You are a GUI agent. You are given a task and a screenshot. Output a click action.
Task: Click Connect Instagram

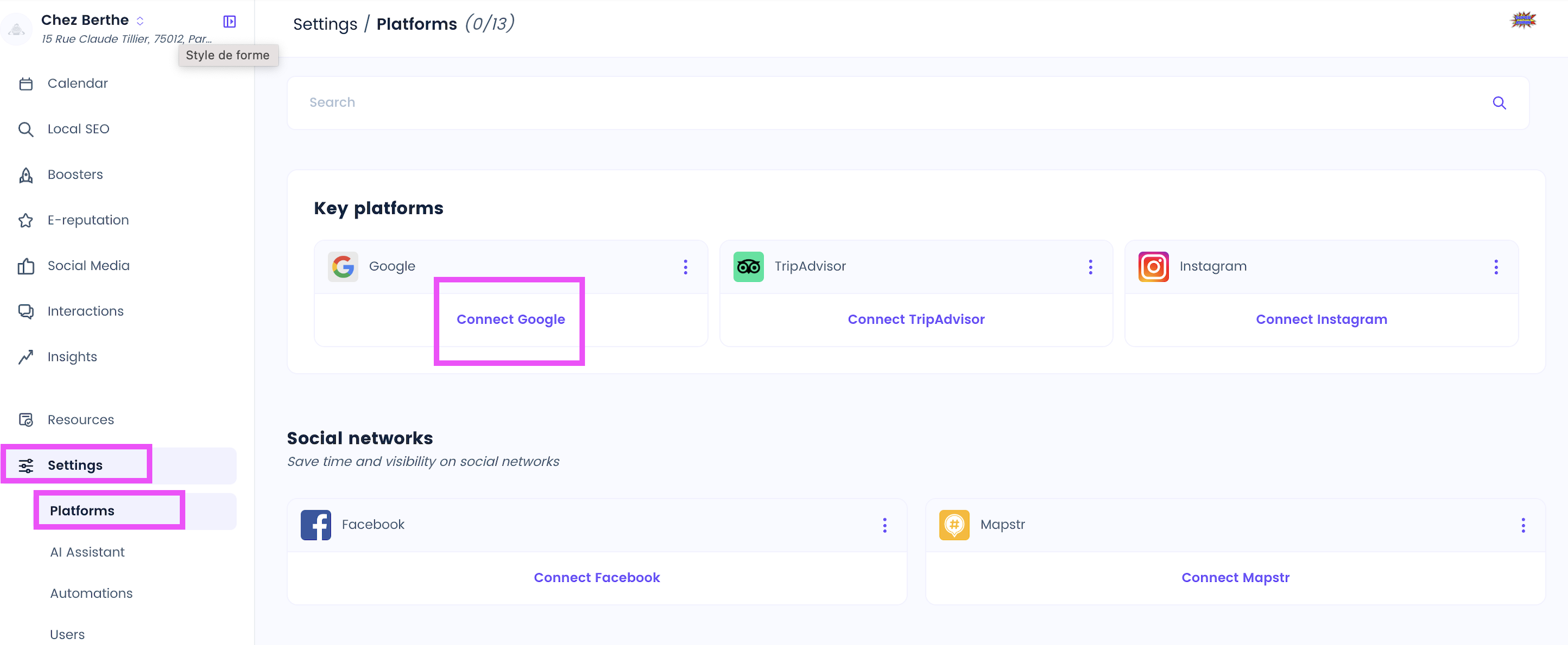[x=1322, y=319]
